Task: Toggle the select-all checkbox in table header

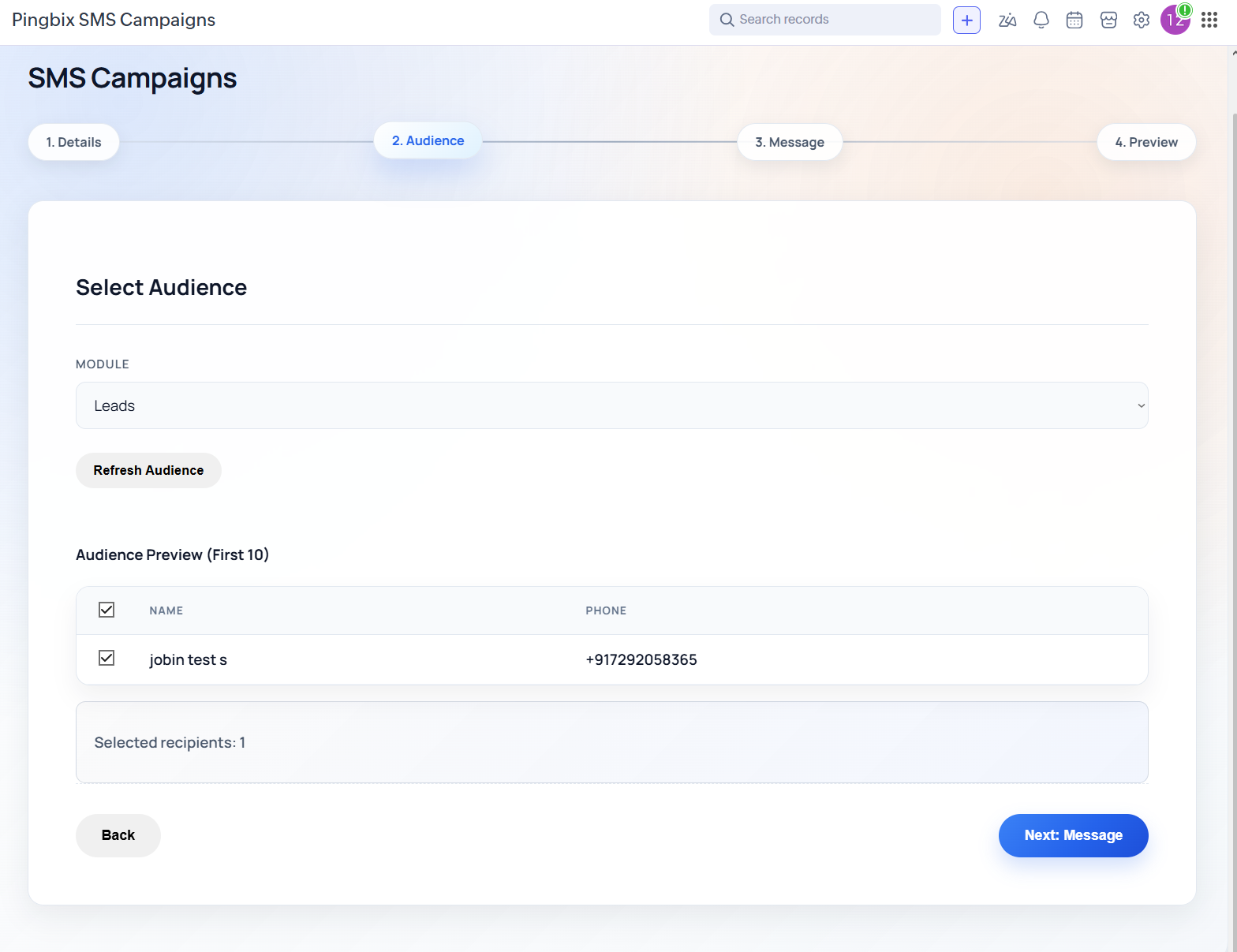Action: (x=107, y=610)
